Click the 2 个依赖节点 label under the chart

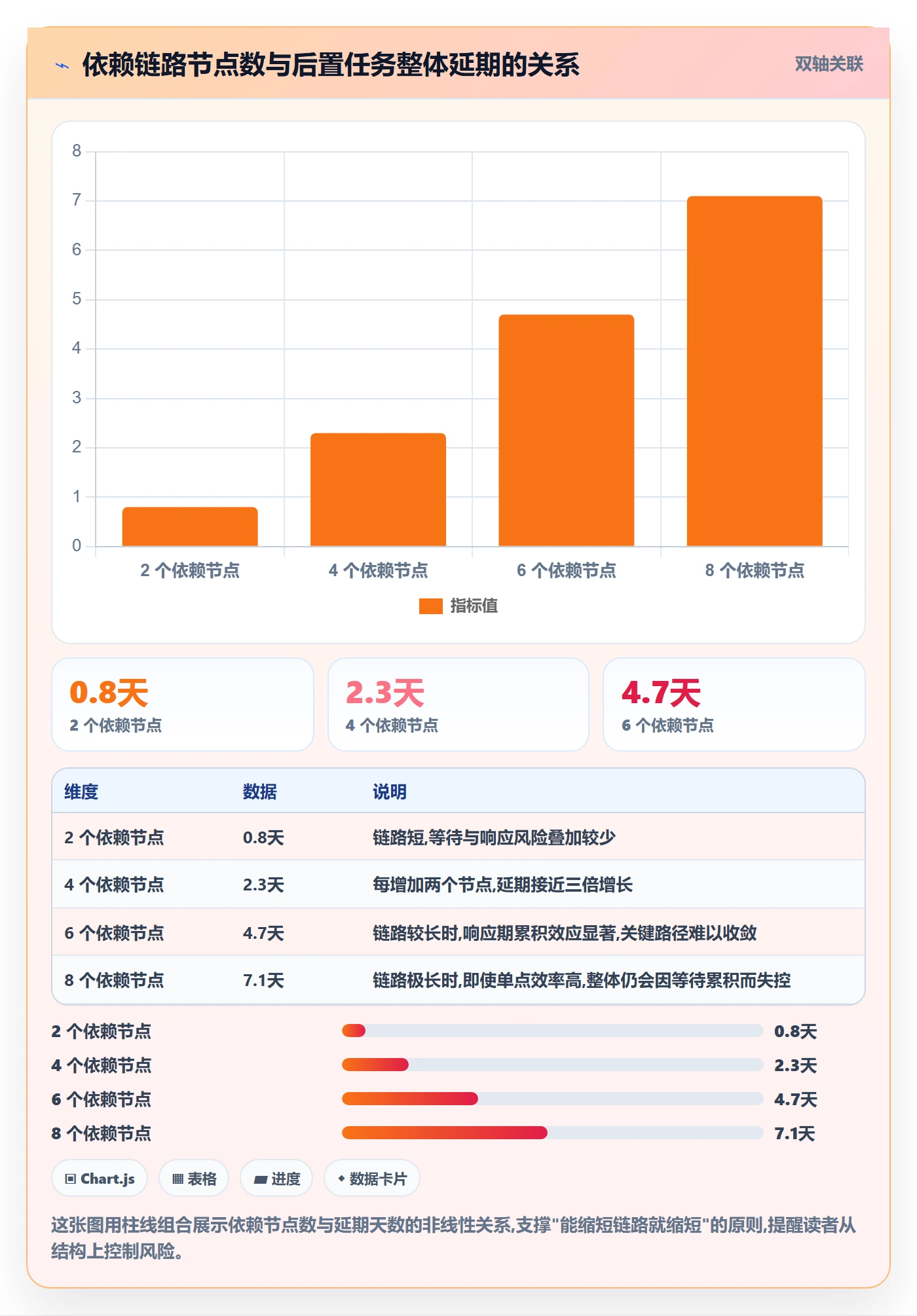pyautogui.click(x=190, y=570)
